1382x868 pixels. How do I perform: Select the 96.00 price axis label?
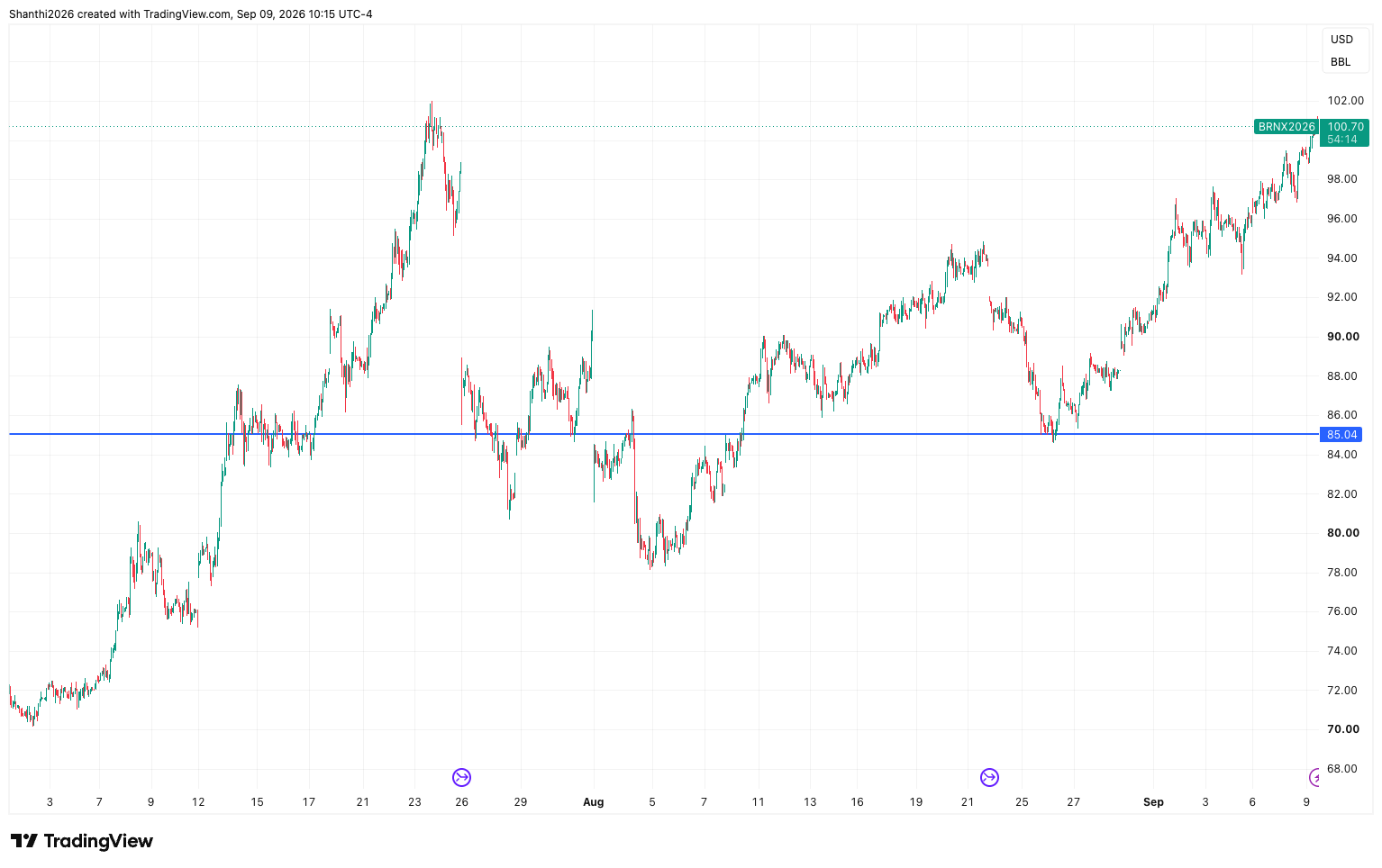1341,219
